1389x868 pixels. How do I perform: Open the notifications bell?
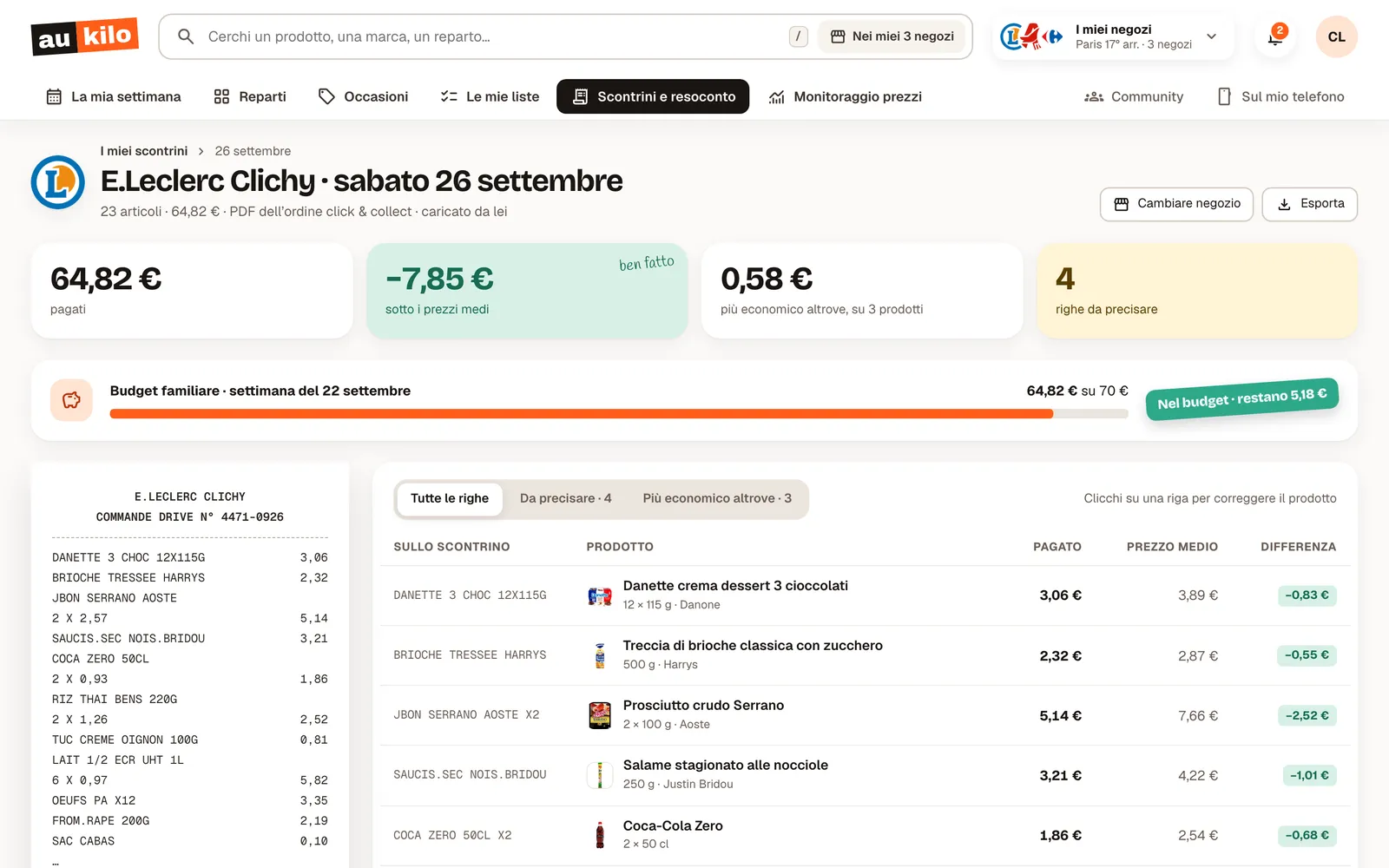pos(1275,36)
